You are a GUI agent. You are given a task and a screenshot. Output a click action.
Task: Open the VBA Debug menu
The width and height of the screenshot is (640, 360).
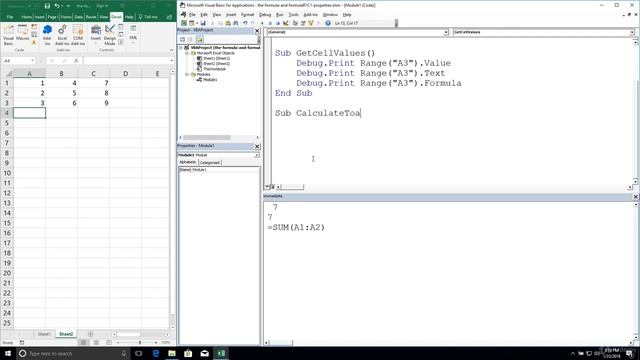tap(265, 15)
